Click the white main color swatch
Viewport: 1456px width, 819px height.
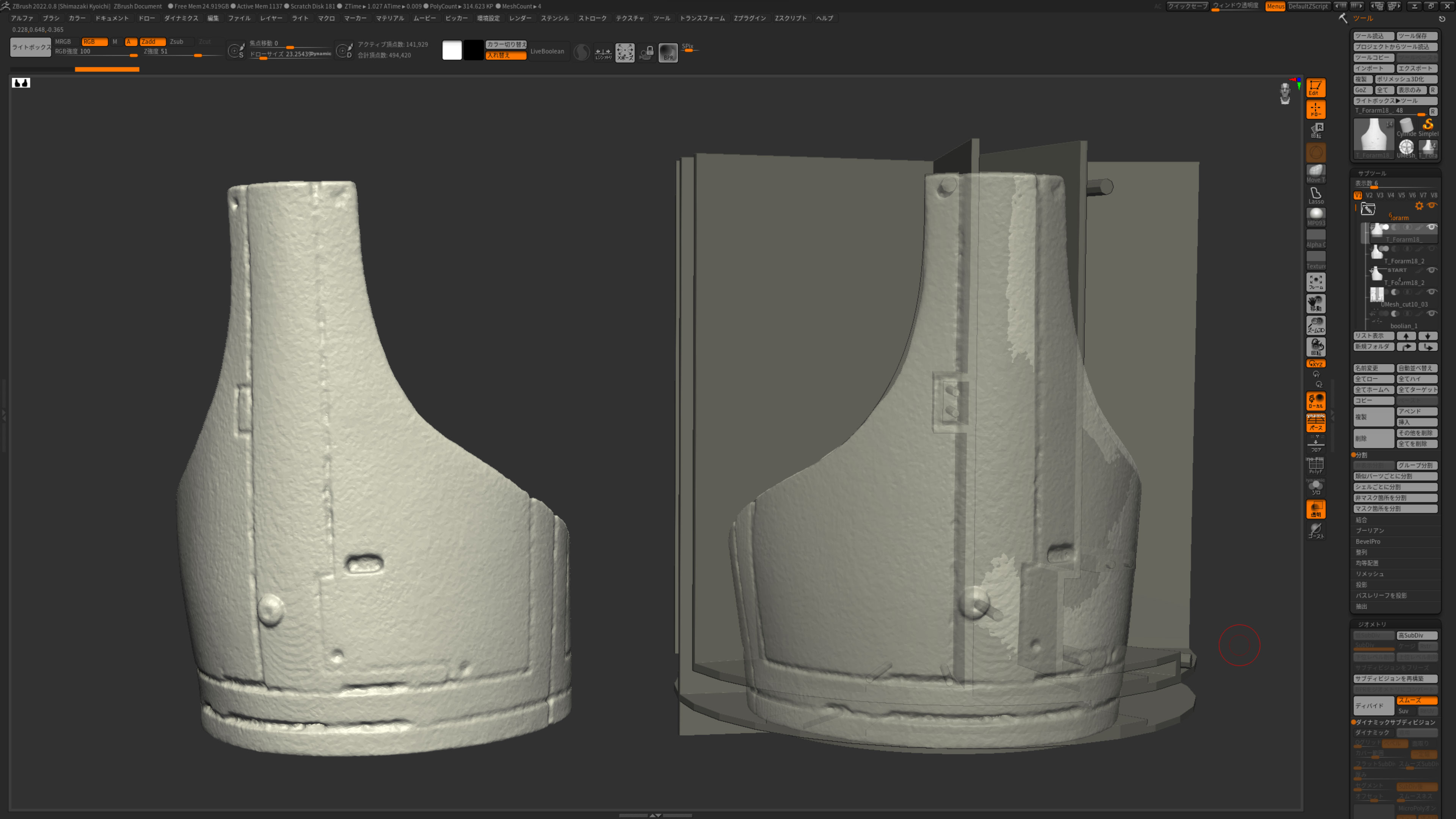coord(452,50)
